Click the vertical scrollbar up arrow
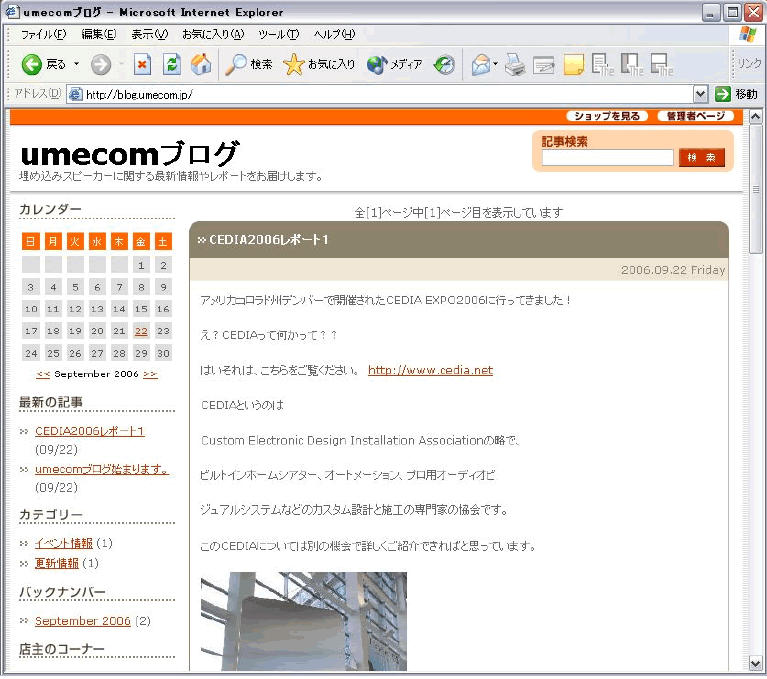 click(x=755, y=116)
